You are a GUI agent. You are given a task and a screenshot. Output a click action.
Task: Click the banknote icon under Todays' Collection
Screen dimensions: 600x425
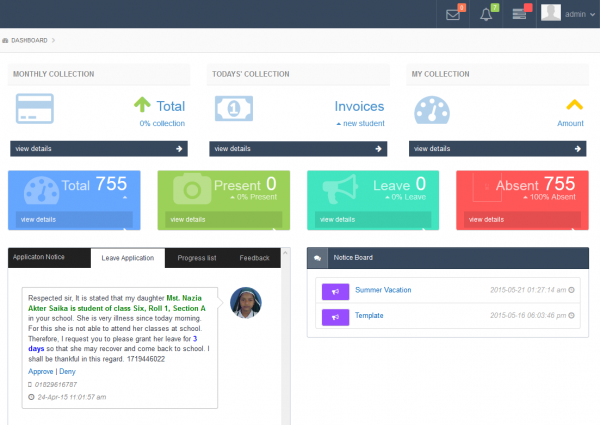tap(234, 109)
